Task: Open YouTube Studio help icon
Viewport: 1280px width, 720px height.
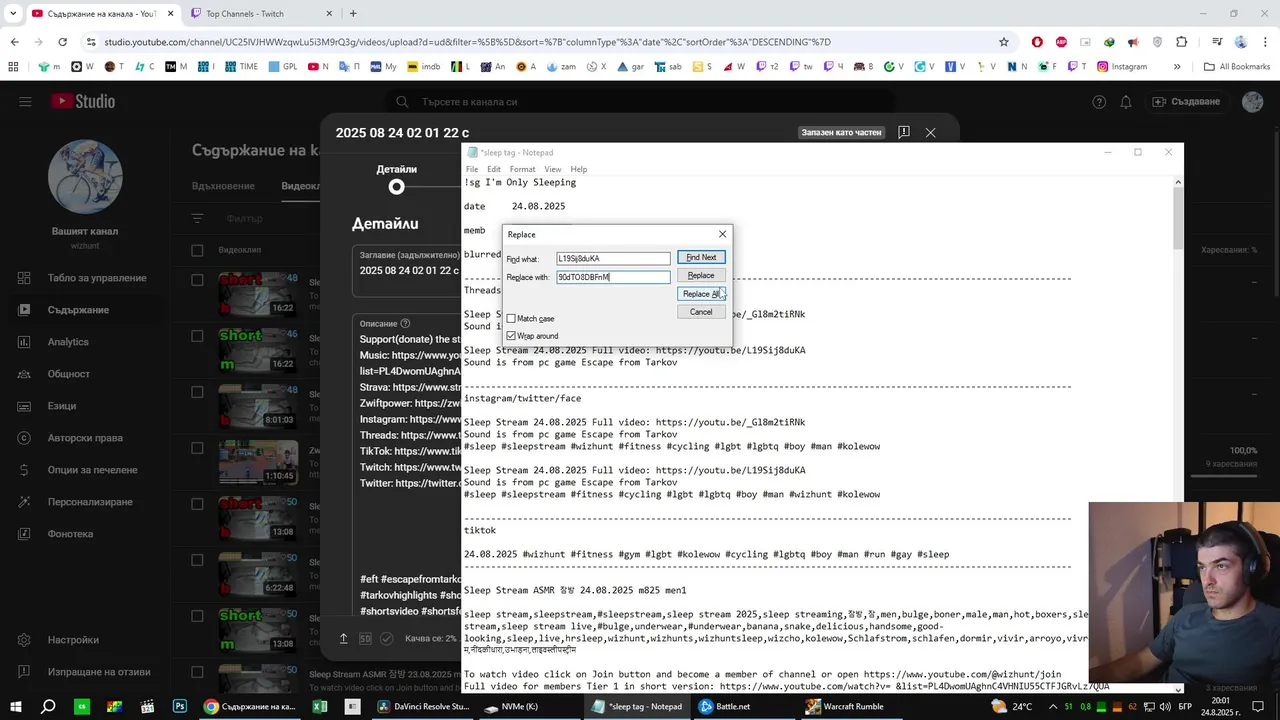Action: 1099,102
